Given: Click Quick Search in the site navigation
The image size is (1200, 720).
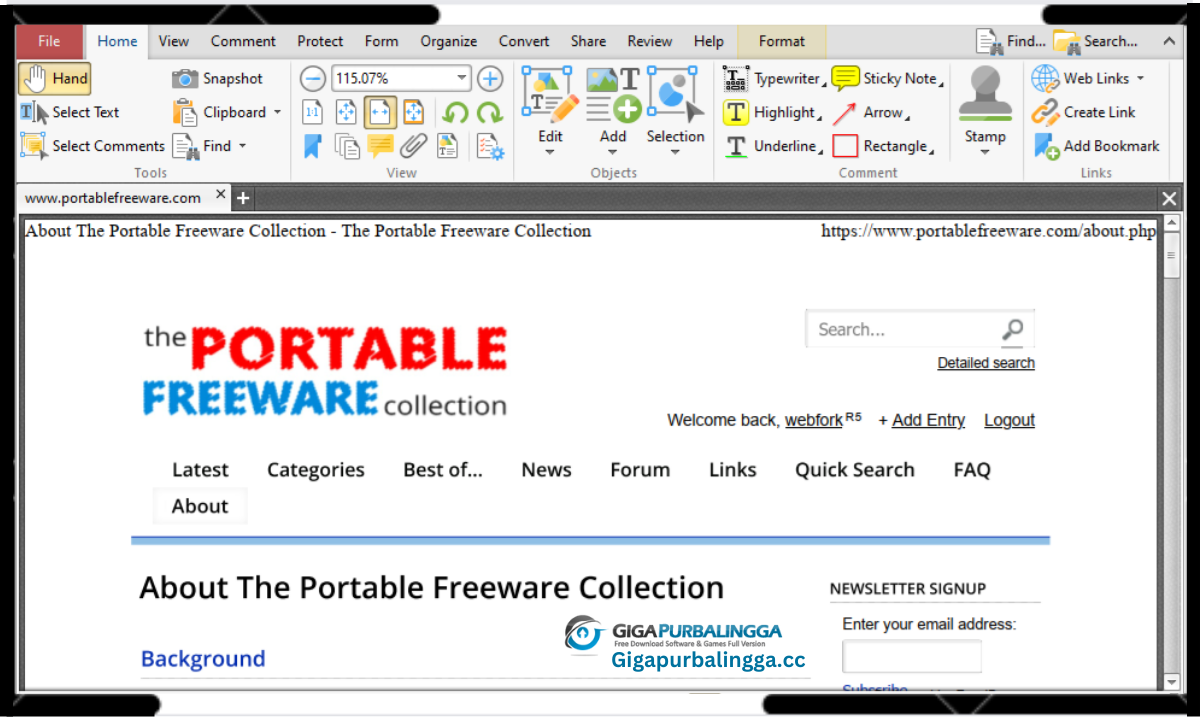Looking at the screenshot, I should [x=855, y=470].
